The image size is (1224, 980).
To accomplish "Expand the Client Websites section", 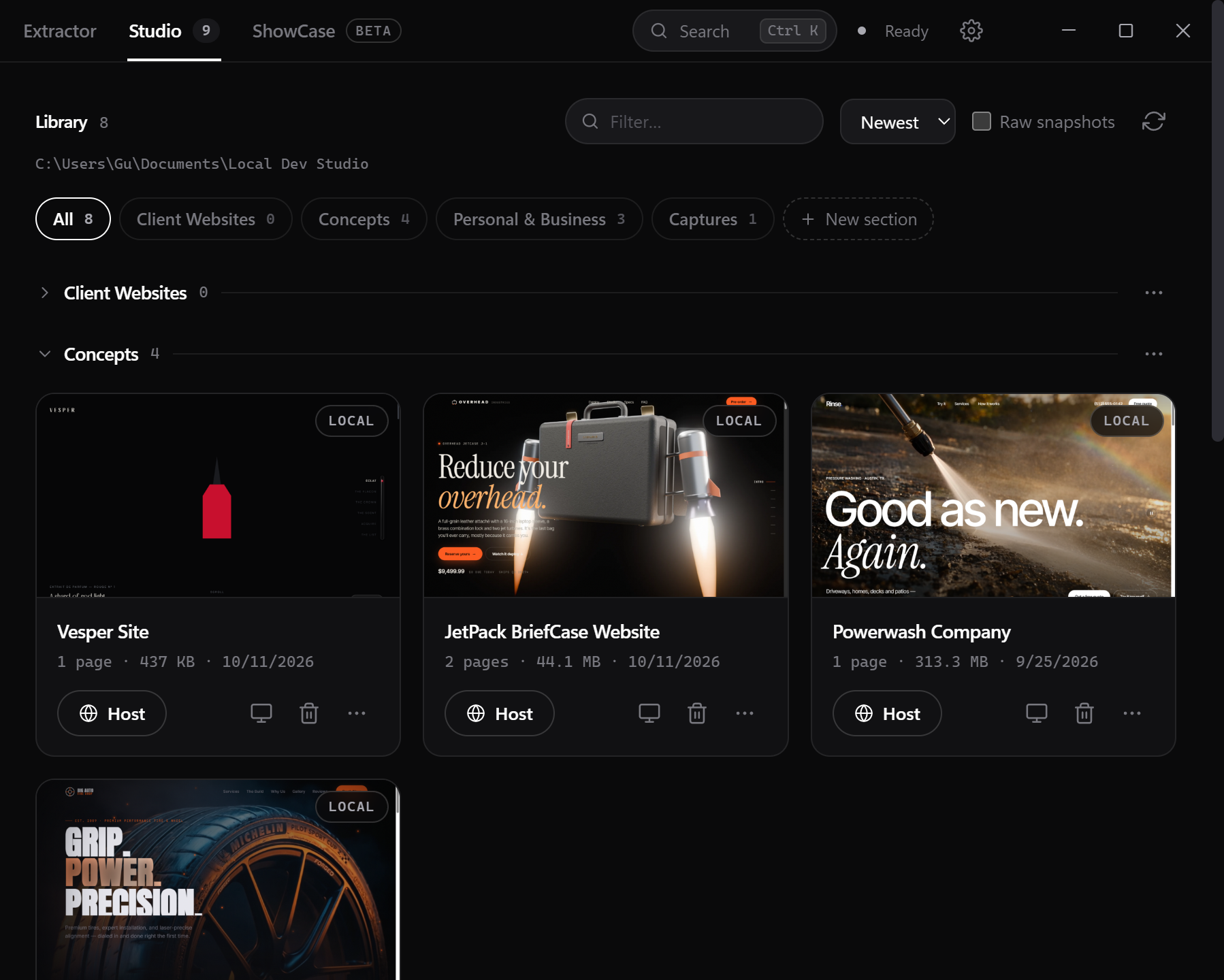I will [45, 293].
